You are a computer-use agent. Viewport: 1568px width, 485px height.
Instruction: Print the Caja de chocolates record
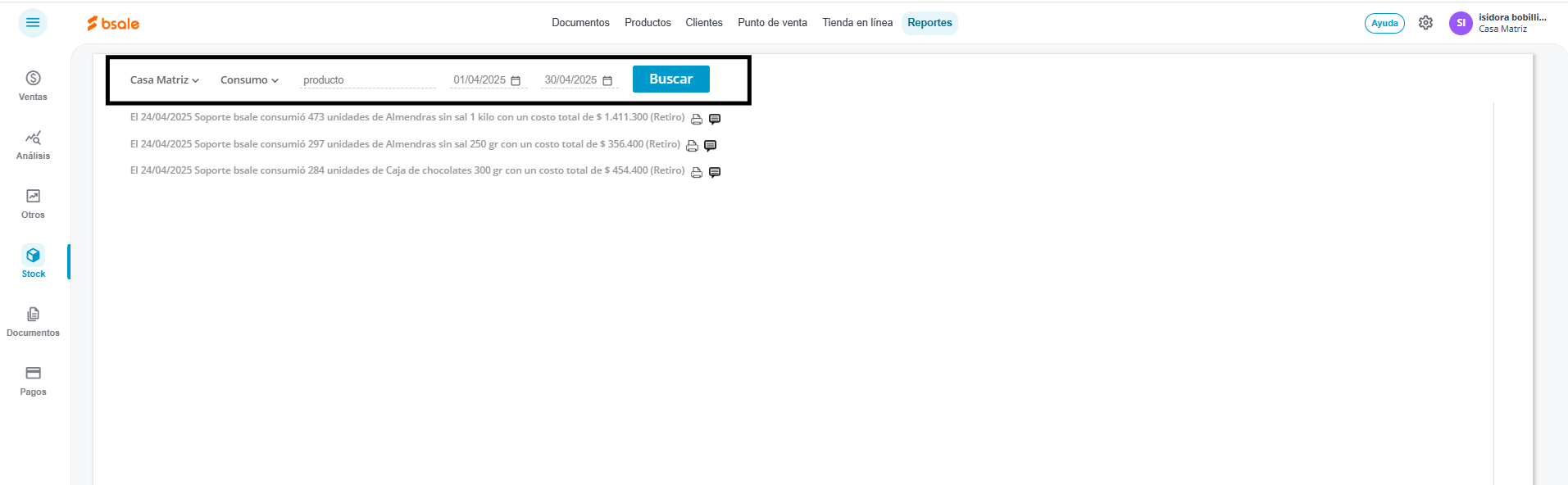click(697, 172)
